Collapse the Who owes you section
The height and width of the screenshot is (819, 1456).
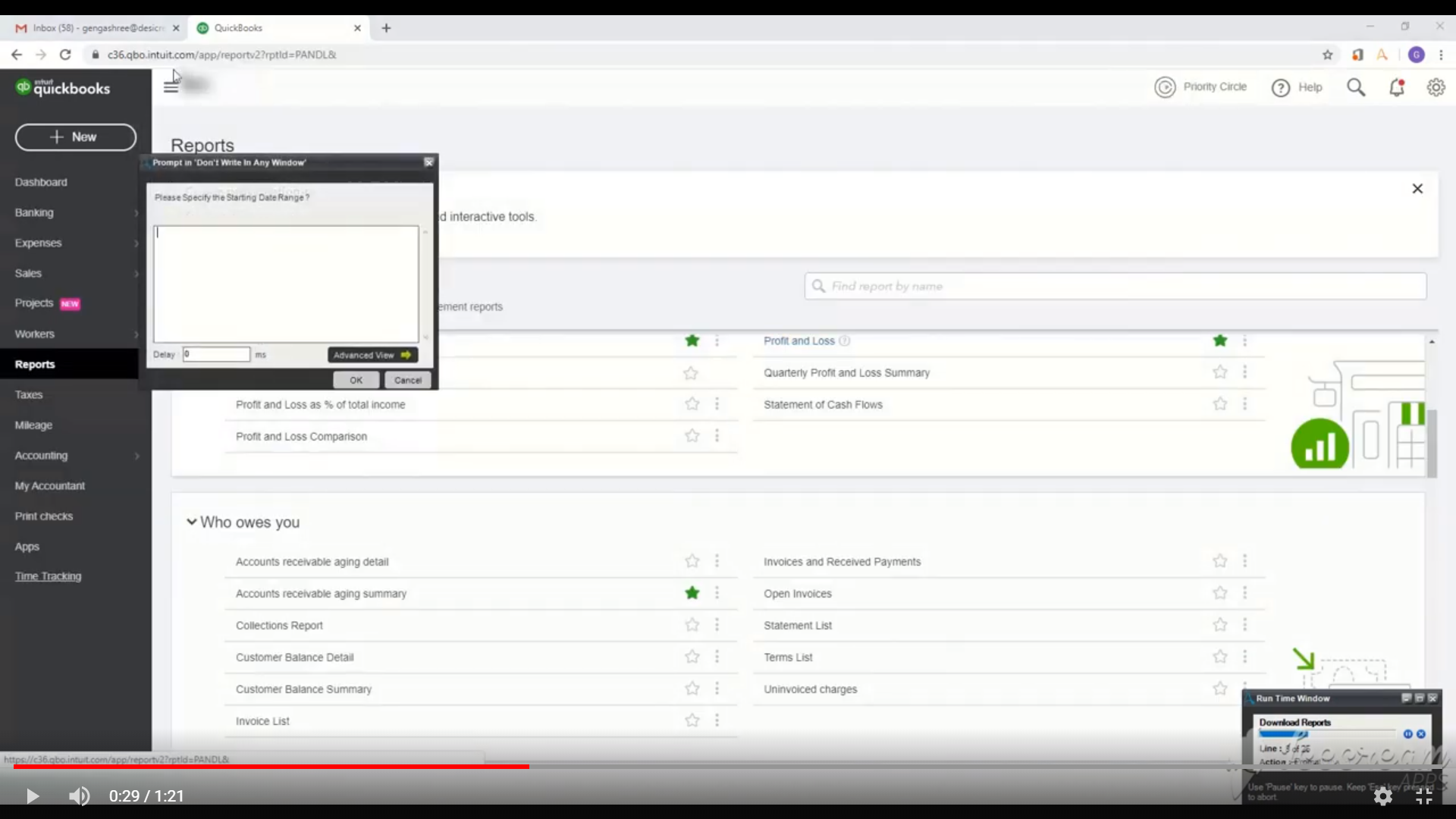pyautogui.click(x=192, y=522)
